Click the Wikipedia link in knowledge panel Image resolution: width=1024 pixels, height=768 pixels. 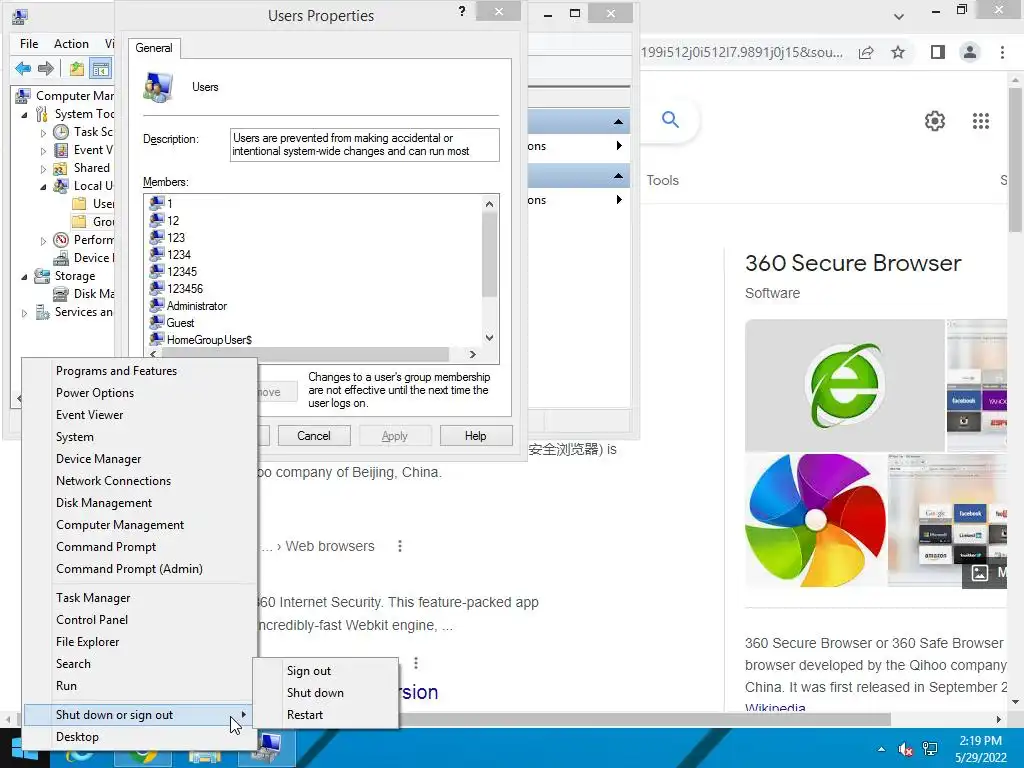[x=775, y=708]
